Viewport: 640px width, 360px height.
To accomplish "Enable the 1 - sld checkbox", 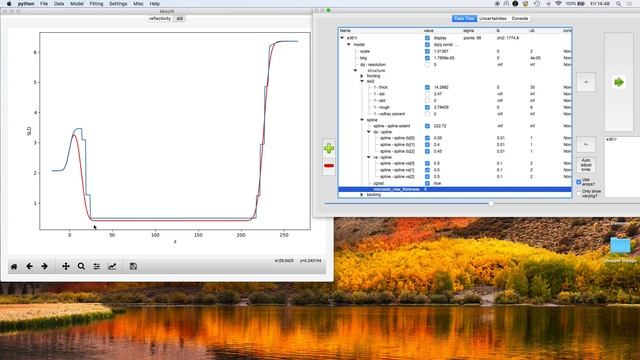I will (x=427, y=94).
